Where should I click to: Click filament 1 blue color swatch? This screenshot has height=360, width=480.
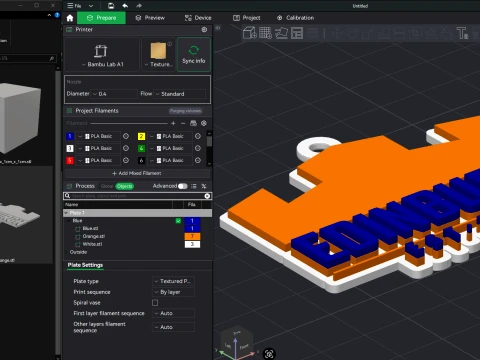coord(70,136)
